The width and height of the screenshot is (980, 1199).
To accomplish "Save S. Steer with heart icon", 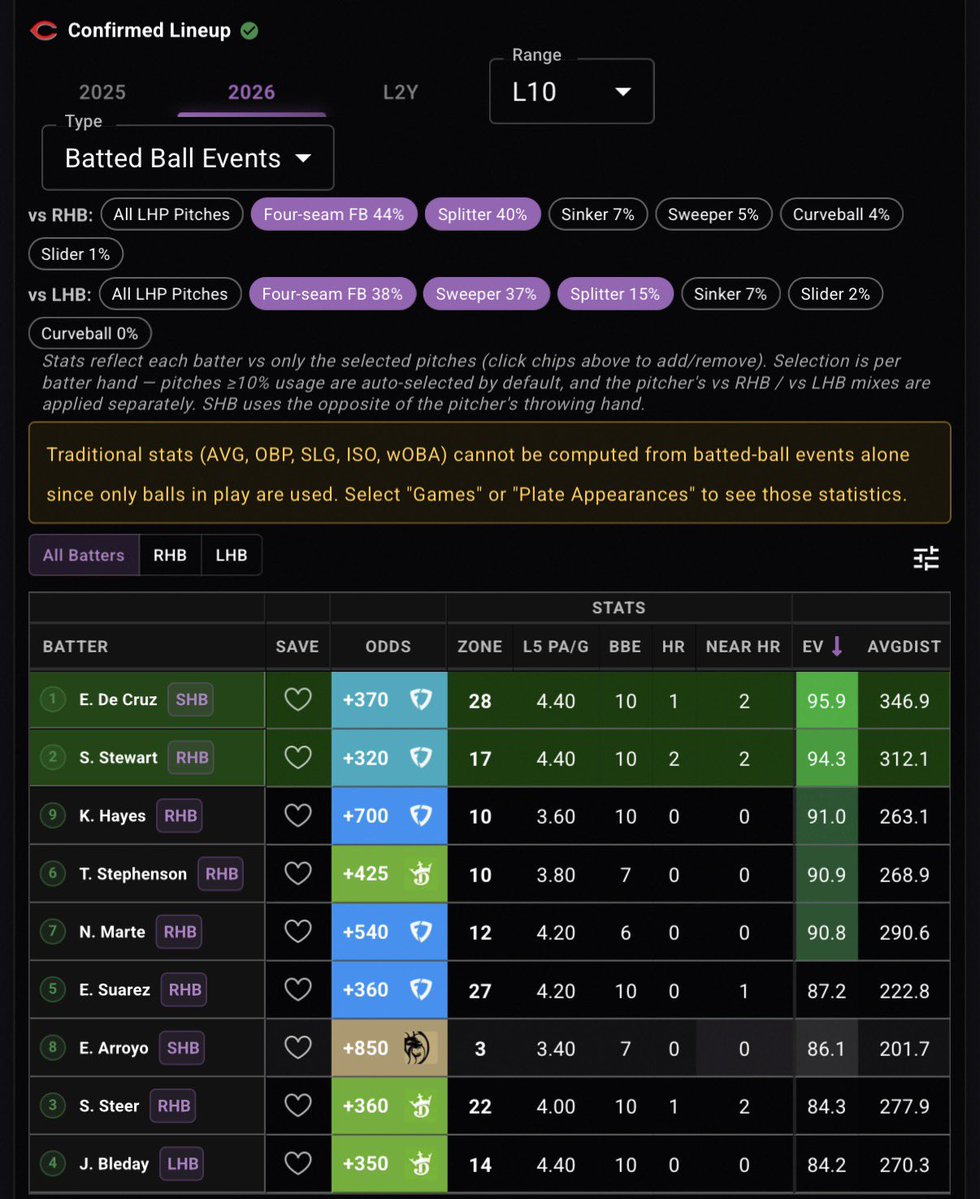I will point(298,1106).
